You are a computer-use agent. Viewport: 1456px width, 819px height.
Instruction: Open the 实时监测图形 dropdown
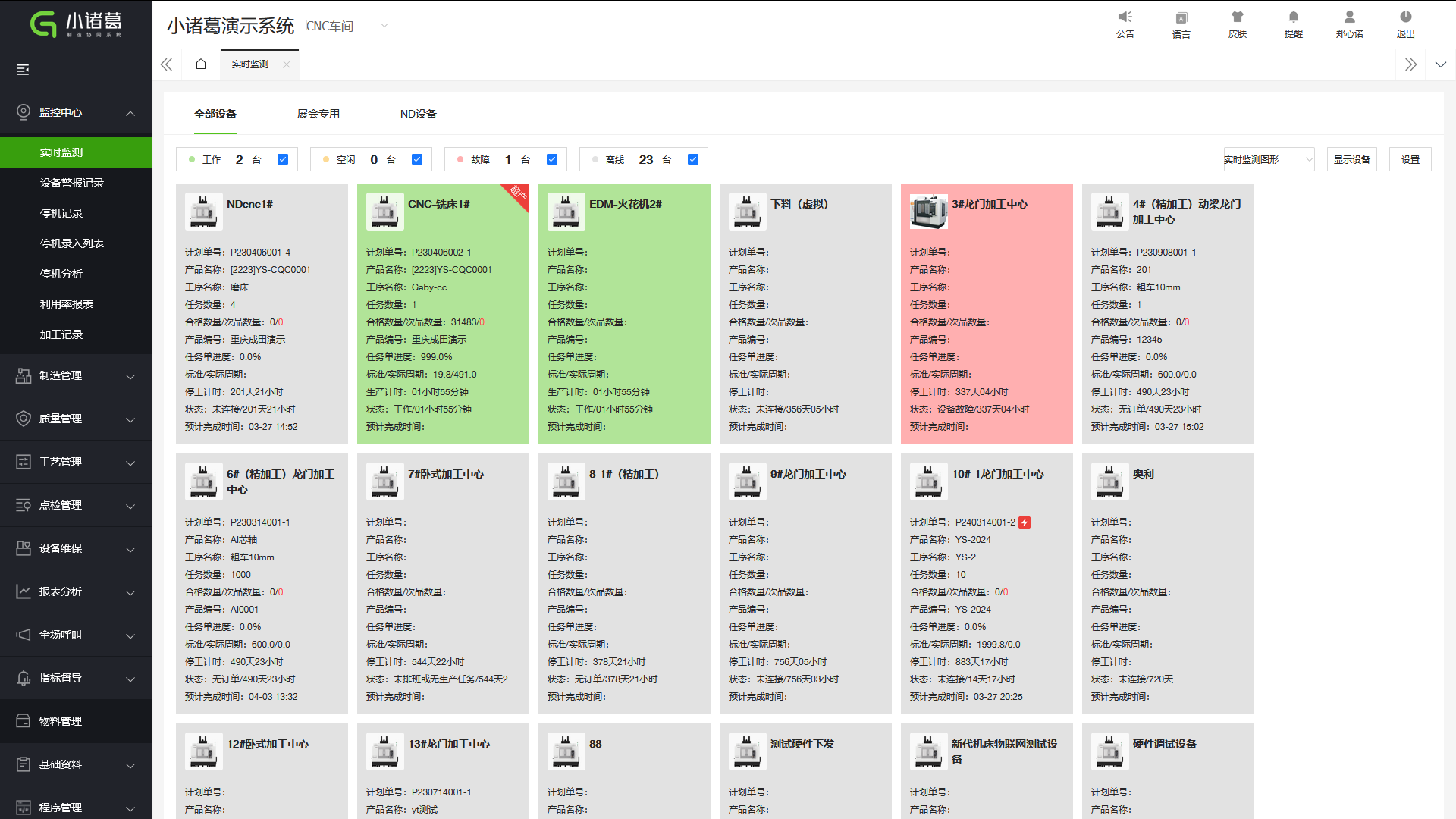(1268, 159)
